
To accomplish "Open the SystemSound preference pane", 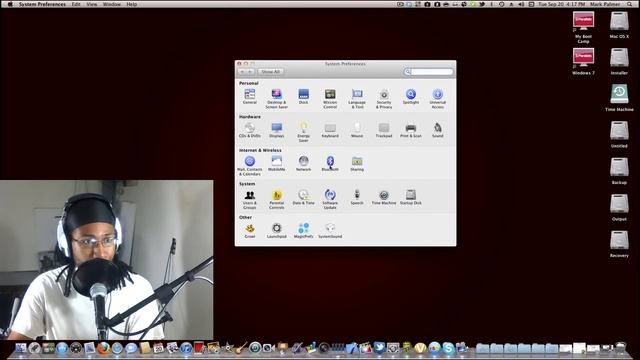I will [330, 231].
